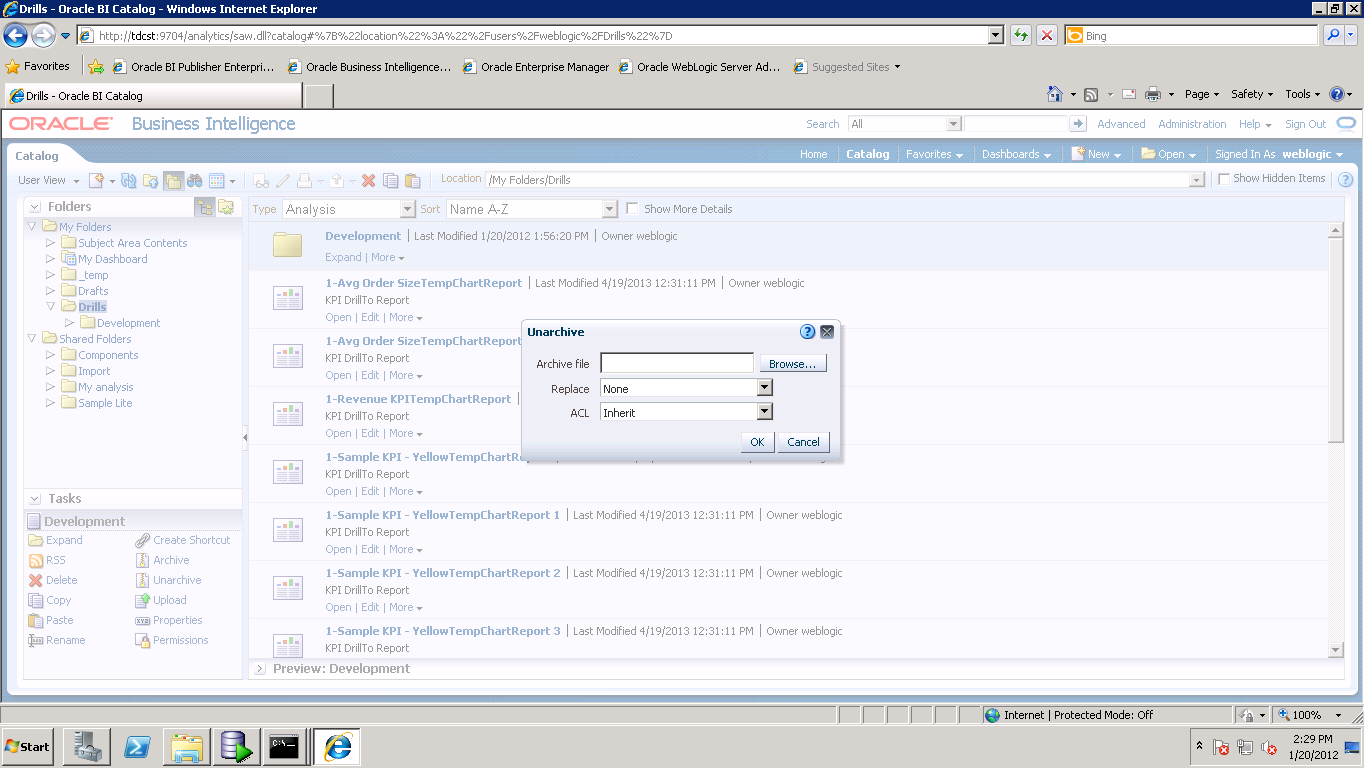Open the Dashboards menu in header
The height and width of the screenshot is (768, 1364).
tap(1016, 154)
